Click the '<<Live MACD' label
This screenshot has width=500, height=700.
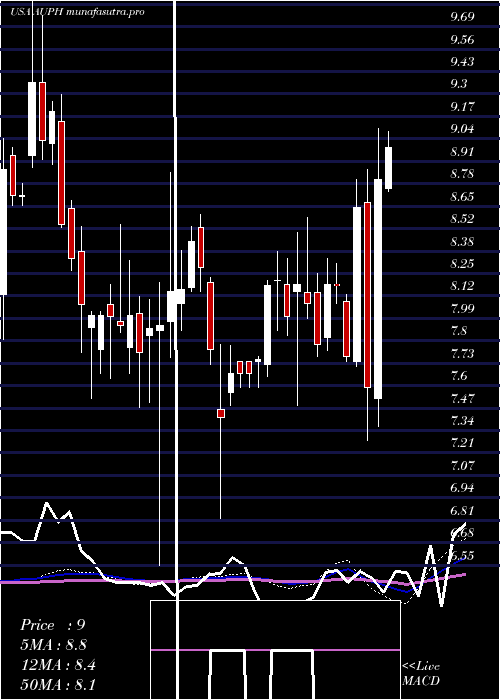(x=421, y=673)
